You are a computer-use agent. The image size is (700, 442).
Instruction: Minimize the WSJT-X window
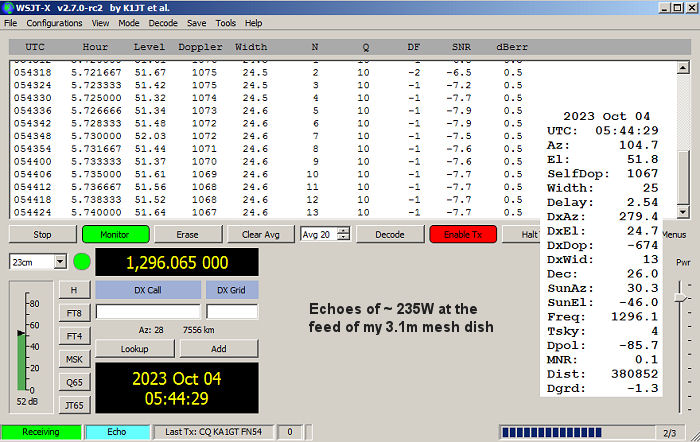click(665, 8)
